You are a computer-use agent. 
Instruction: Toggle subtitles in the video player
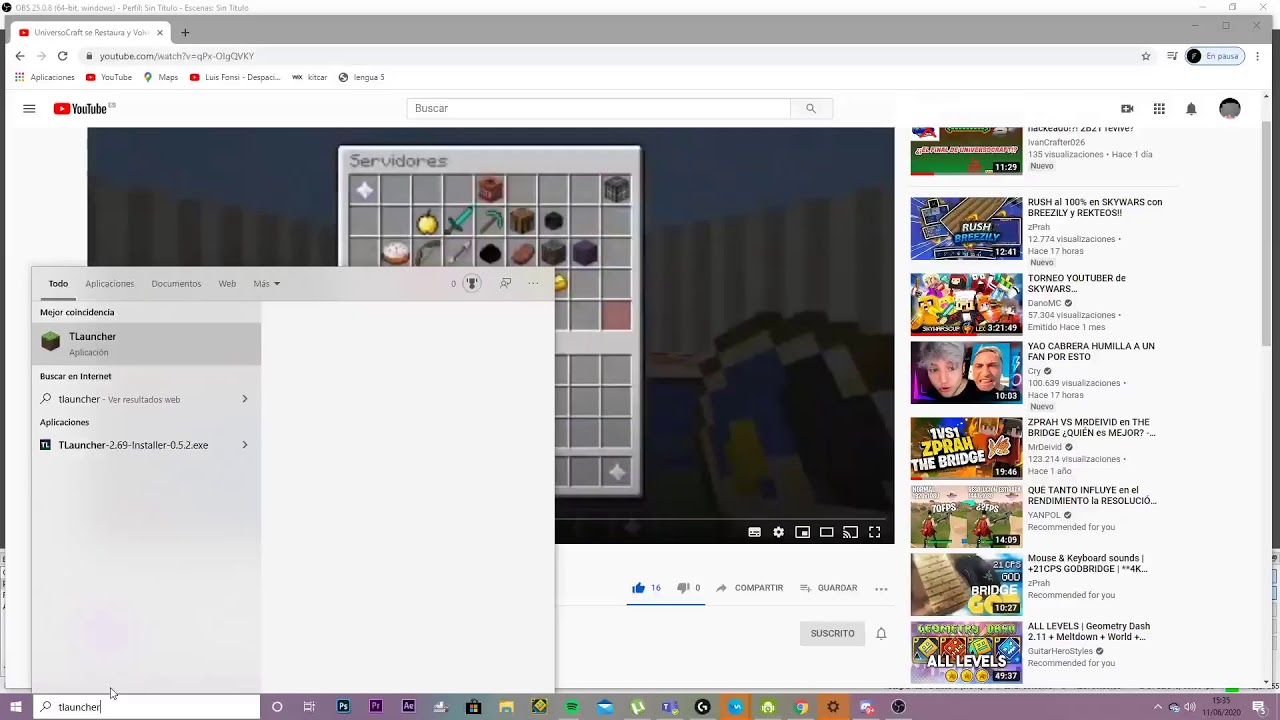click(755, 532)
